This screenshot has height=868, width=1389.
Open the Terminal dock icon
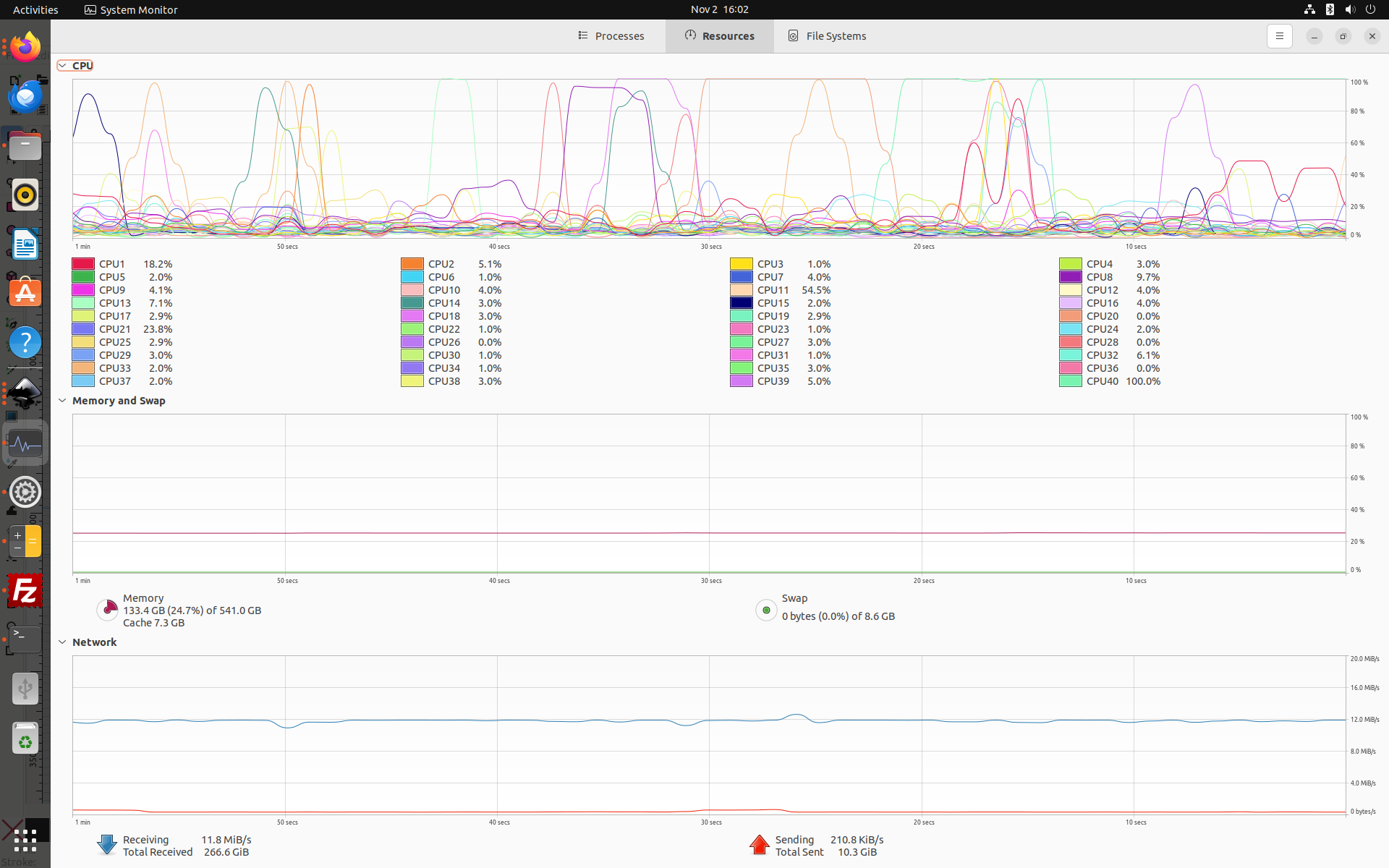click(x=25, y=637)
